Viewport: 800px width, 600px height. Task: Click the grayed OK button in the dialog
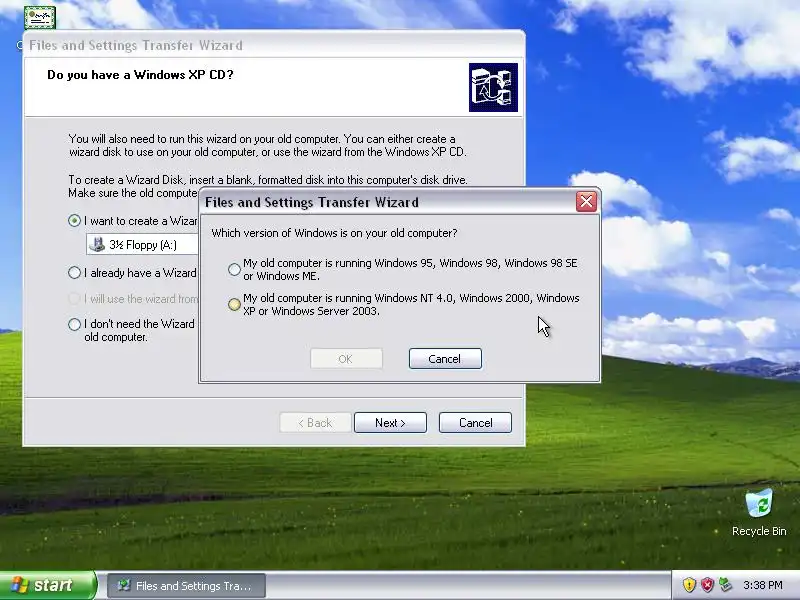click(346, 359)
